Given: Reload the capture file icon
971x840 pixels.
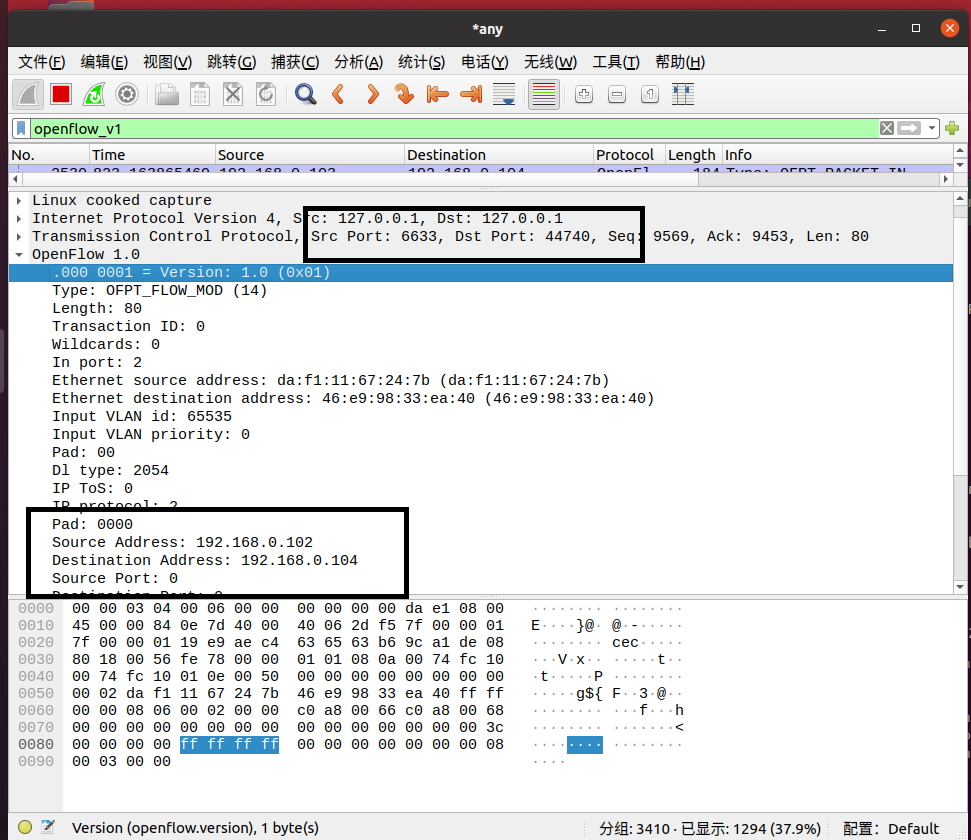Looking at the screenshot, I should [x=266, y=95].
